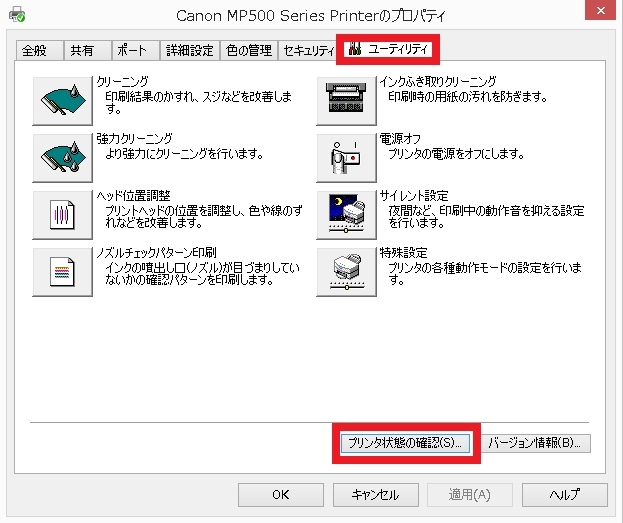Select the セキュリティ tab
Screen dimensions: 623x523
coord(308,50)
